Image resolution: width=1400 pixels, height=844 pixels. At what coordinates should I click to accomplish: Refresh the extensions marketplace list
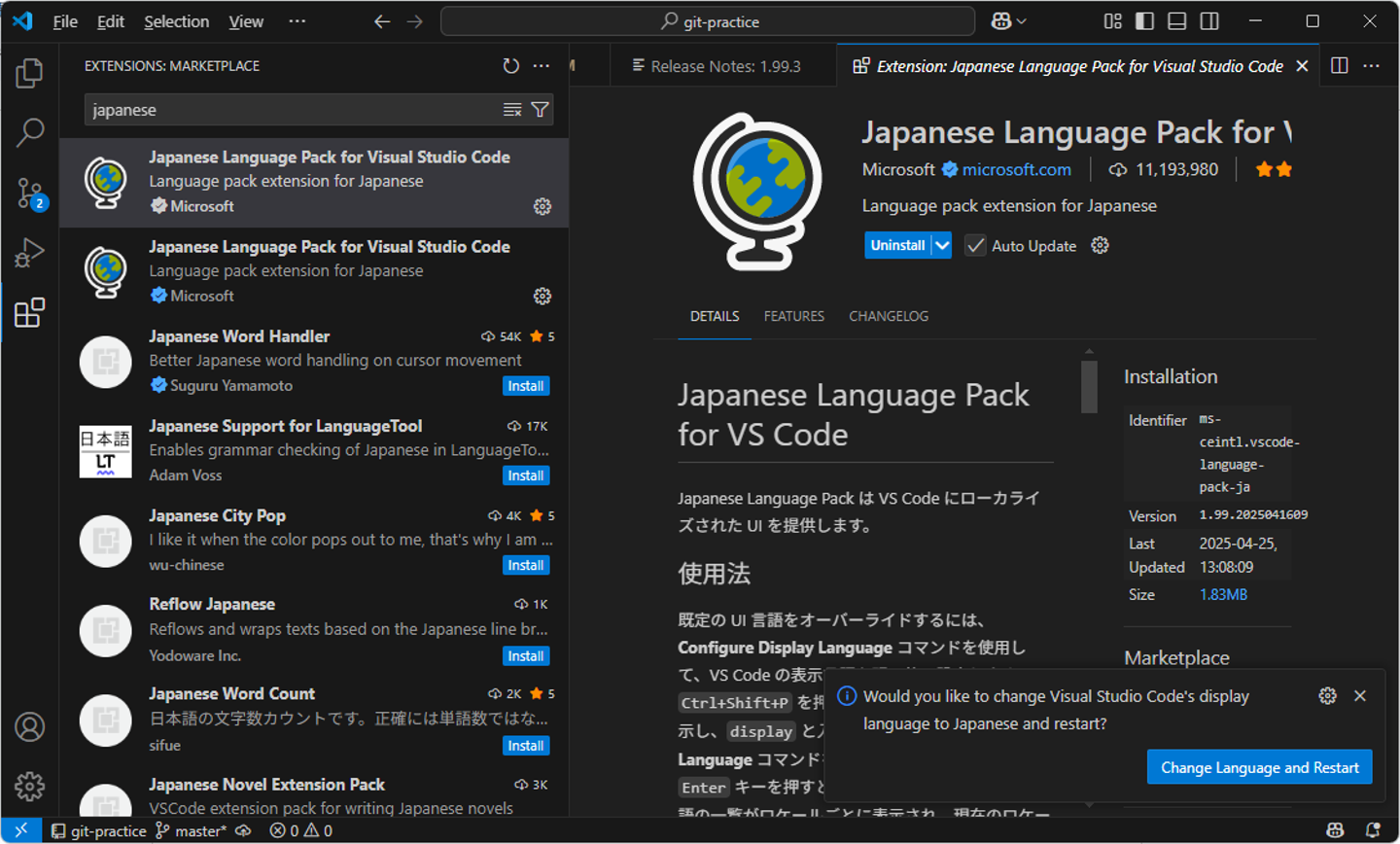pyautogui.click(x=510, y=66)
